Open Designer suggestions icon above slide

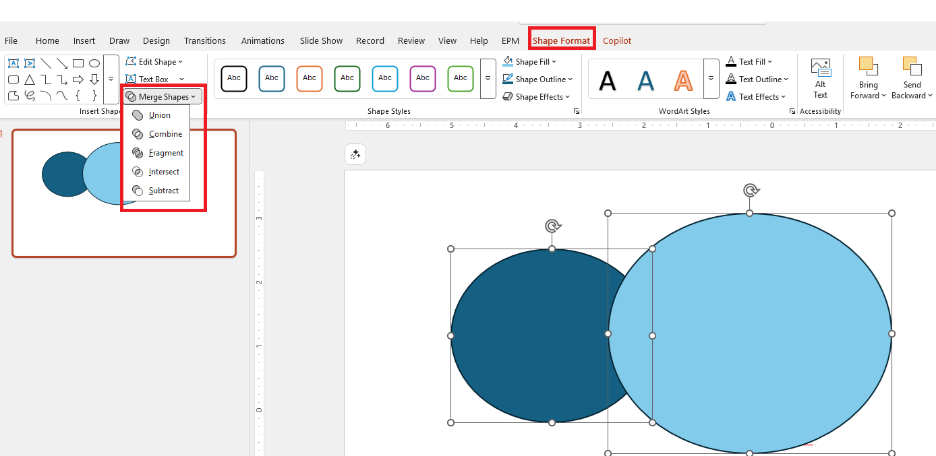pyautogui.click(x=355, y=155)
